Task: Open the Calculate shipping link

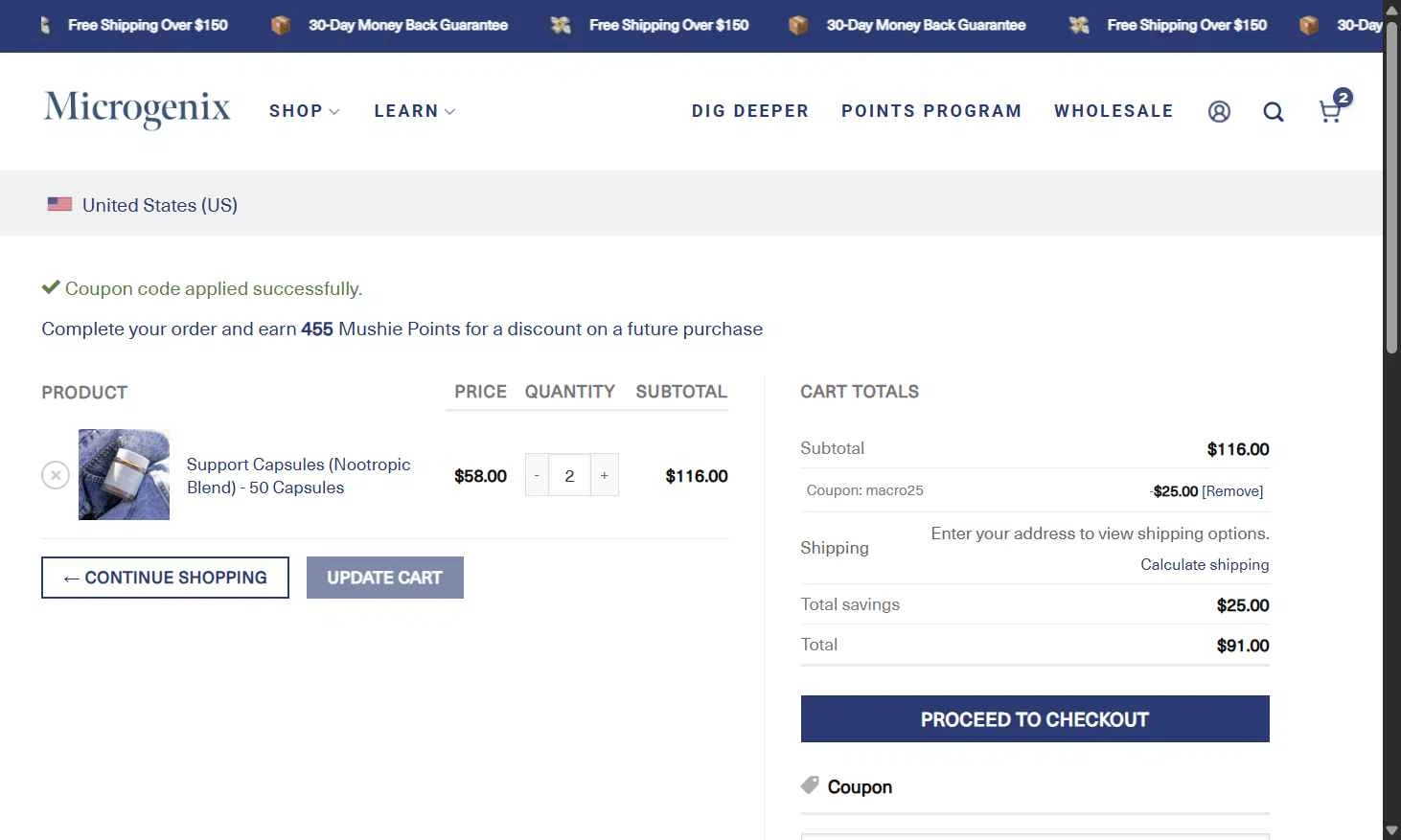Action: pyautogui.click(x=1205, y=564)
